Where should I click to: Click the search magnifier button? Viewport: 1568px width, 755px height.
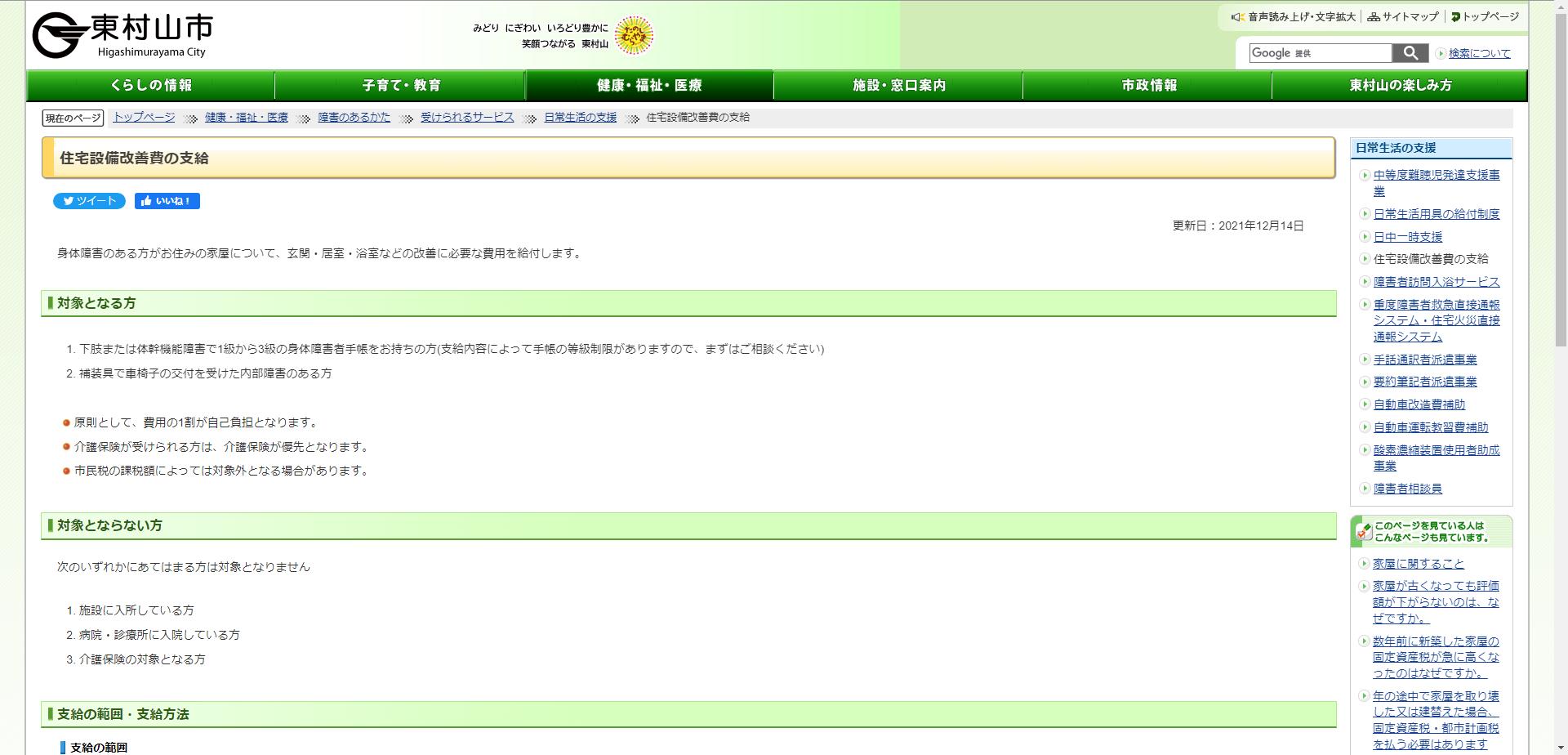[x=1410, y=53]
